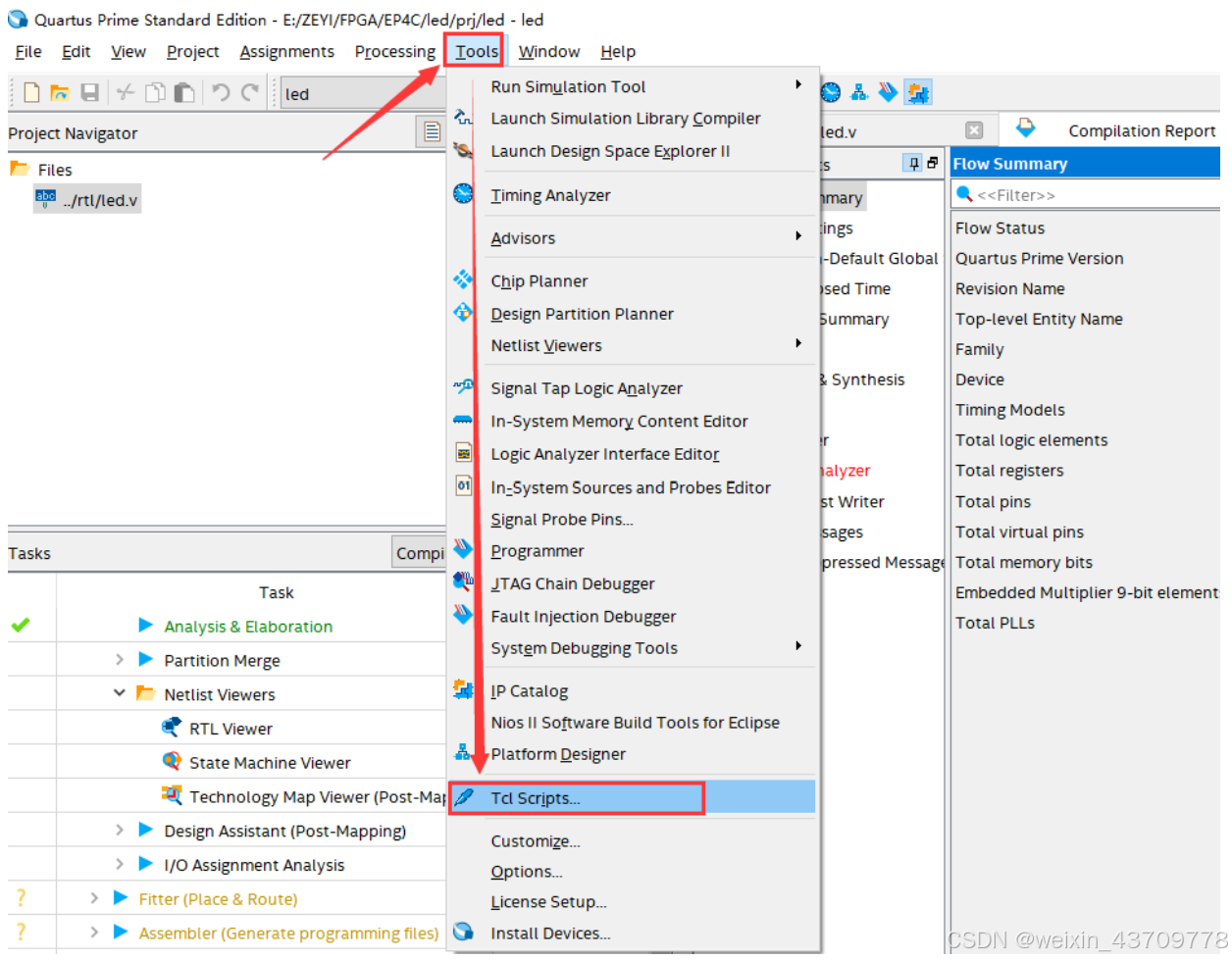
Task: Click the Cut scissors toolbar icon
Action: coord(125,92)
